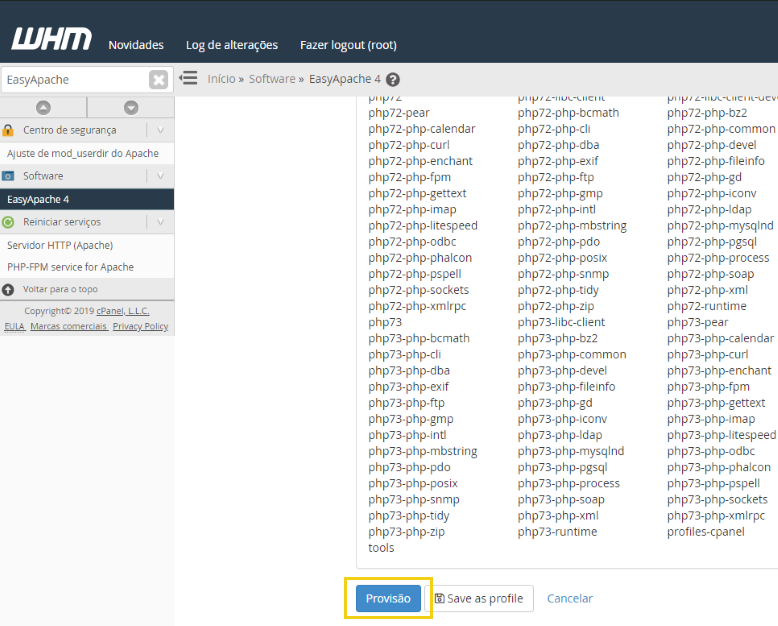This screenshot has width=778, height=626.
Task: Open Centro de segurança section
Action: click(x=69, y=130)
